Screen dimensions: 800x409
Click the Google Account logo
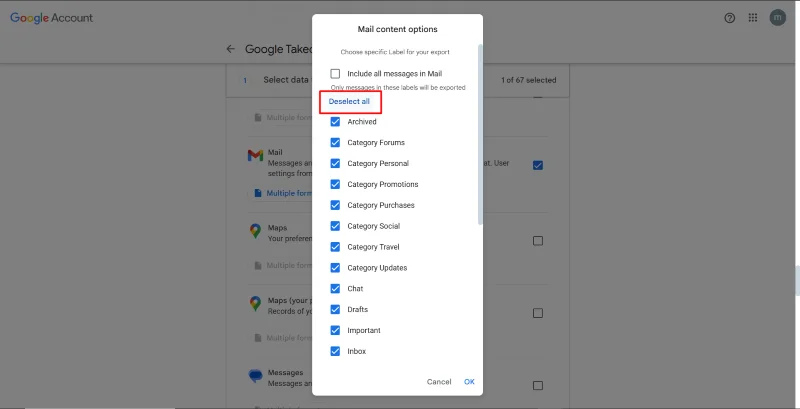[52, 18]
